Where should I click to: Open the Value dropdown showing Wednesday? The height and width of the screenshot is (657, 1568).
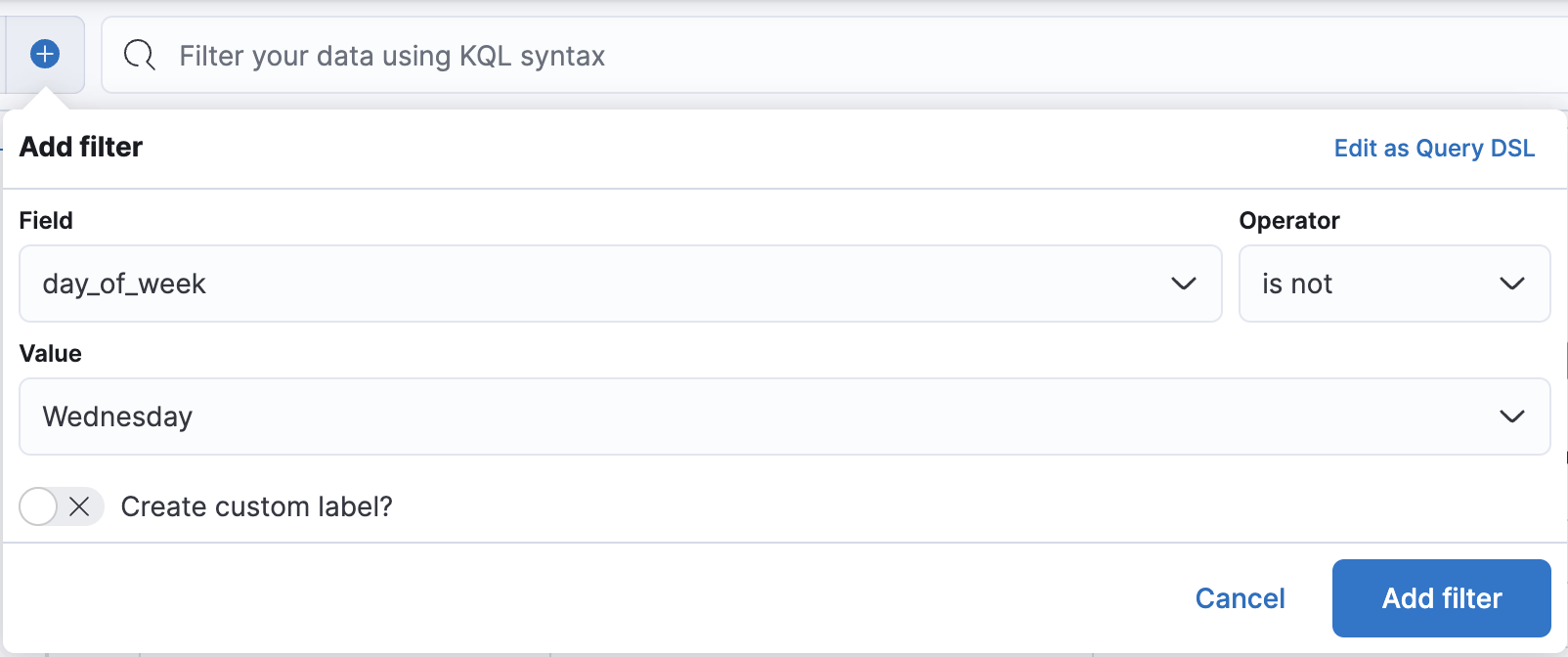coord(782,416)
